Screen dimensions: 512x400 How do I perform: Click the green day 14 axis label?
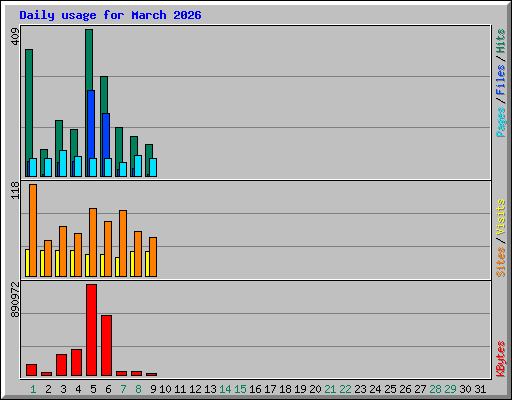pos(225,389)
